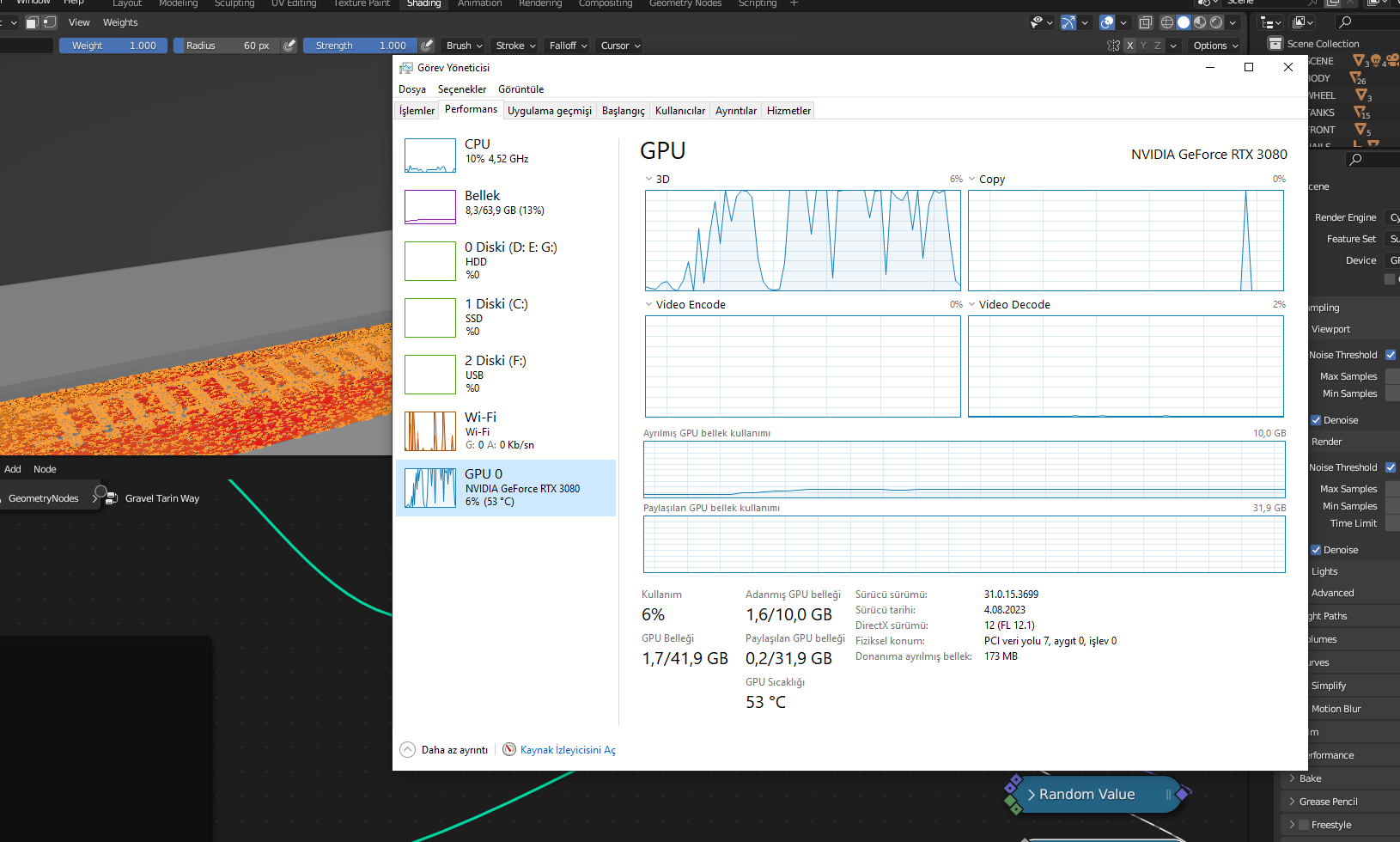Image resolution: width=1400 pixels, height=842 pixels.
Task: Switch viewport to wireframe shading
Action: coord(1167,22)
